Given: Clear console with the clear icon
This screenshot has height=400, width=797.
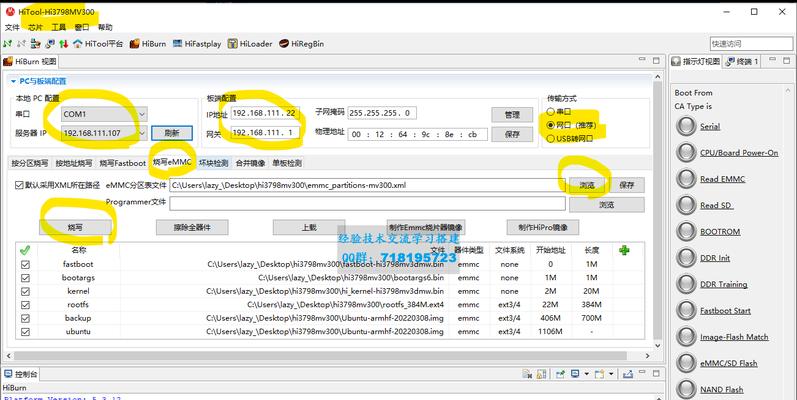Looking at the screenshot, I should (527, 374).
